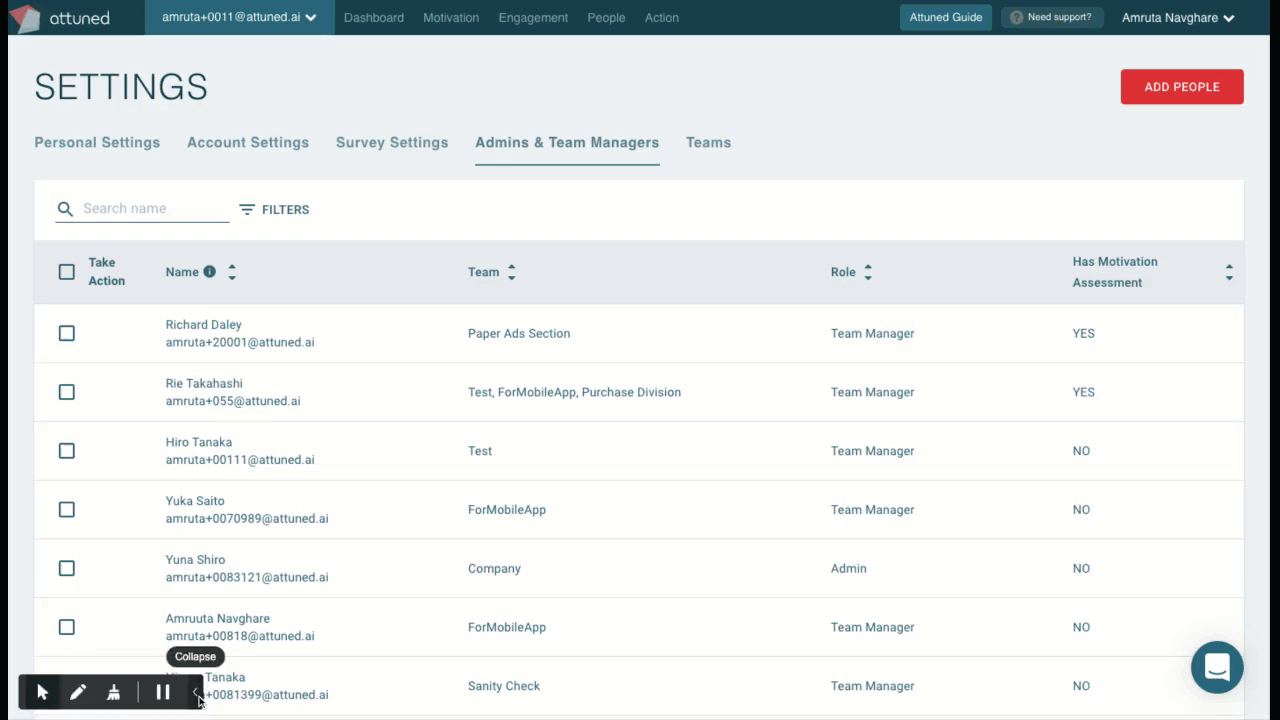1280x720 pixels.
Task: Check the box for Hiro Tanaka
Action: click(67, 451)
